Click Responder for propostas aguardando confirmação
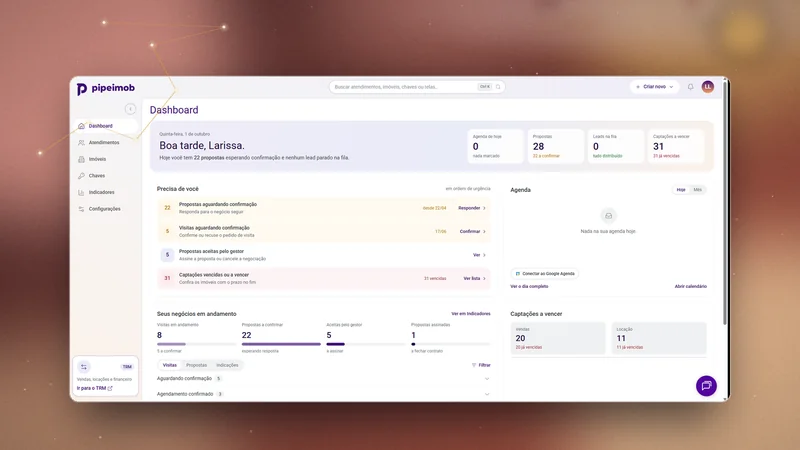800x450 pixels. pyautogui.click(x=472, y=208)
